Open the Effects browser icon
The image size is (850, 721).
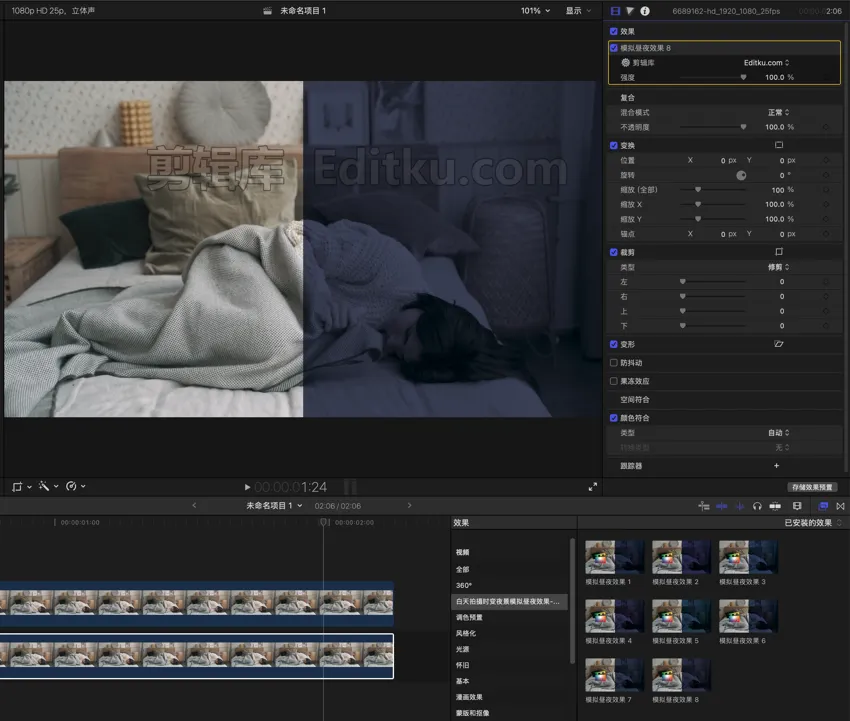point(823,507)
